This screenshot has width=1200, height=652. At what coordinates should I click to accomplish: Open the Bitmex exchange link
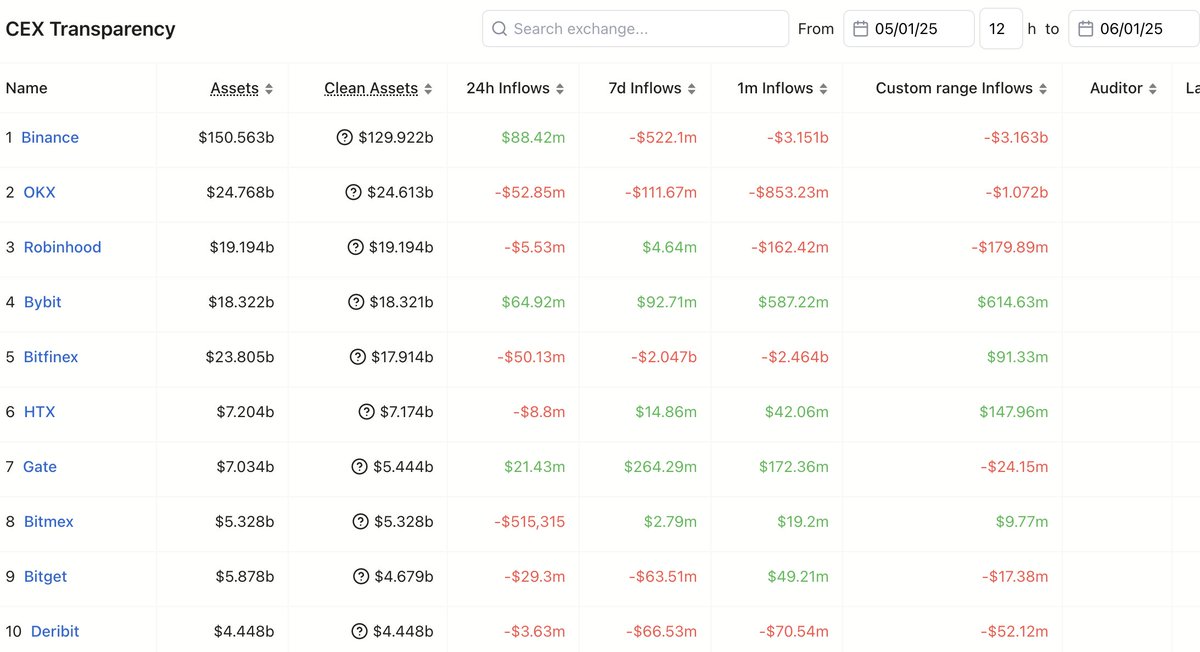coord(48,522)
